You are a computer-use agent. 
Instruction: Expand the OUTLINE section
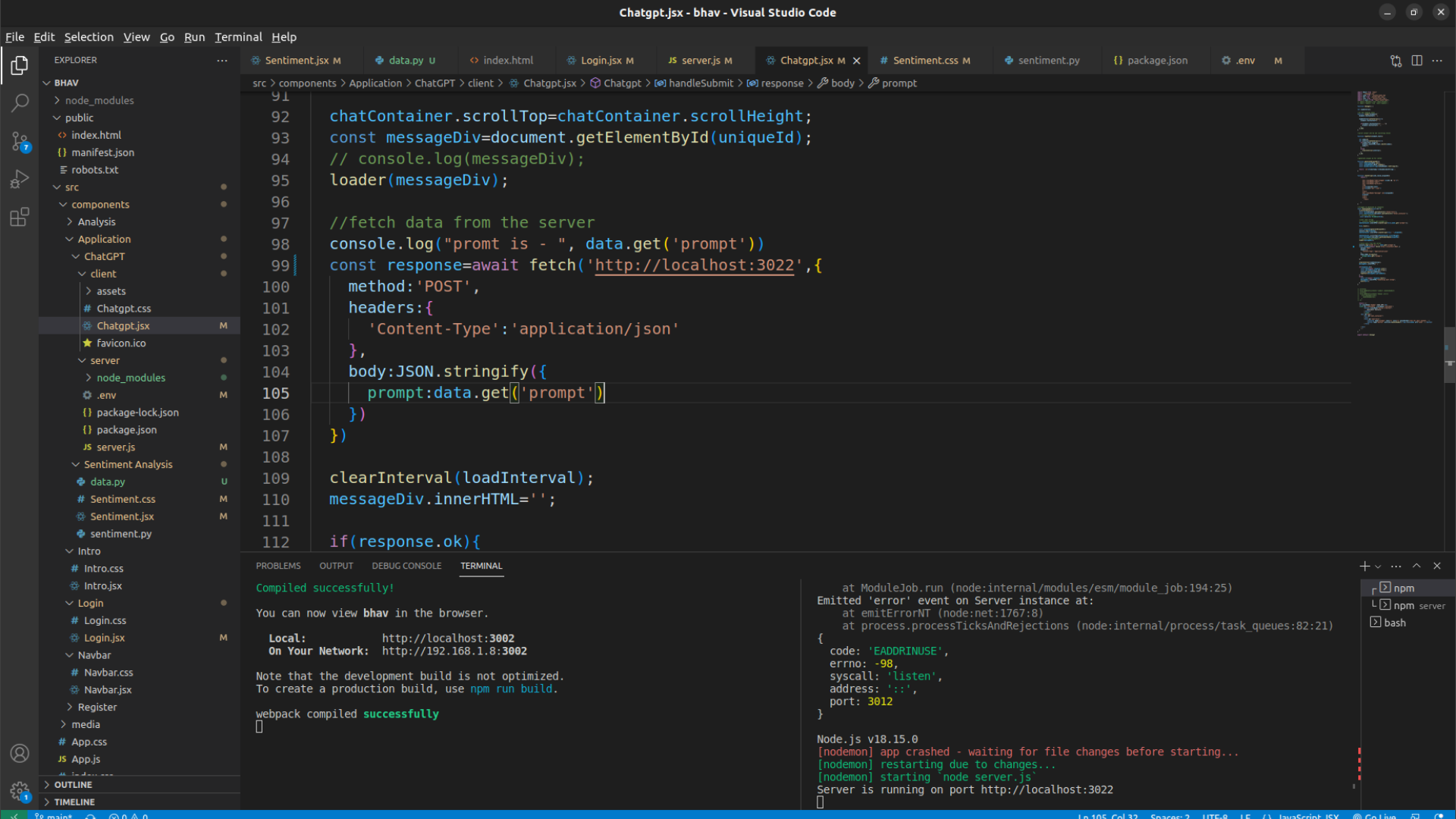click(73, 785)
